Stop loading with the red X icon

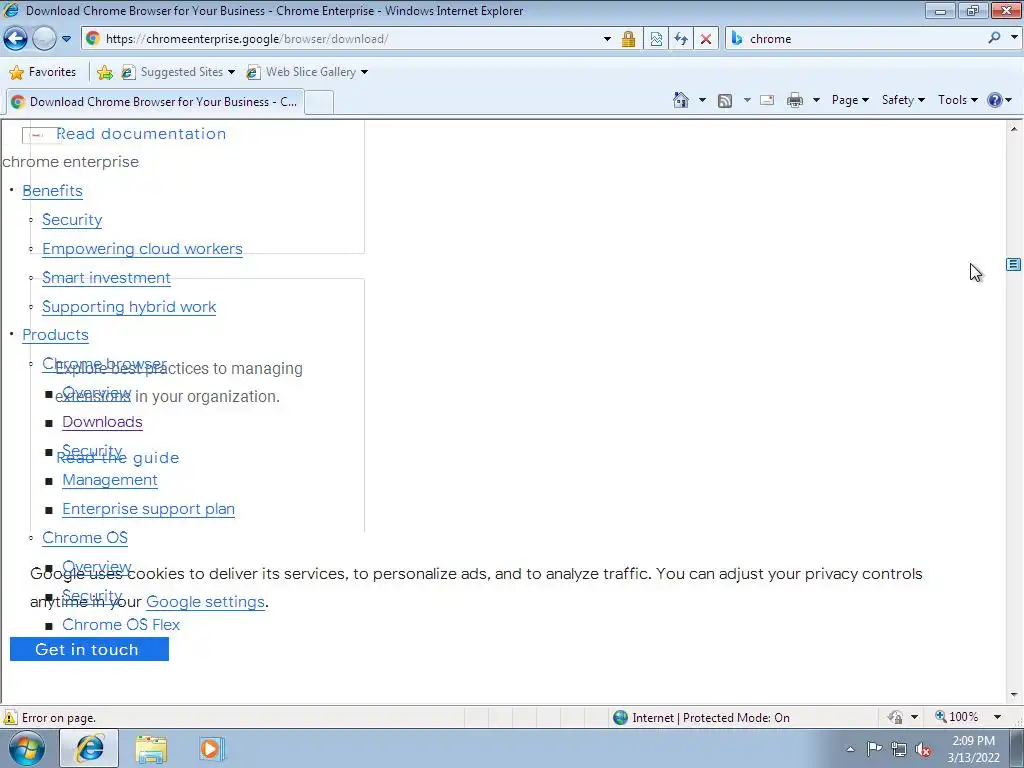tap(705, 39)
